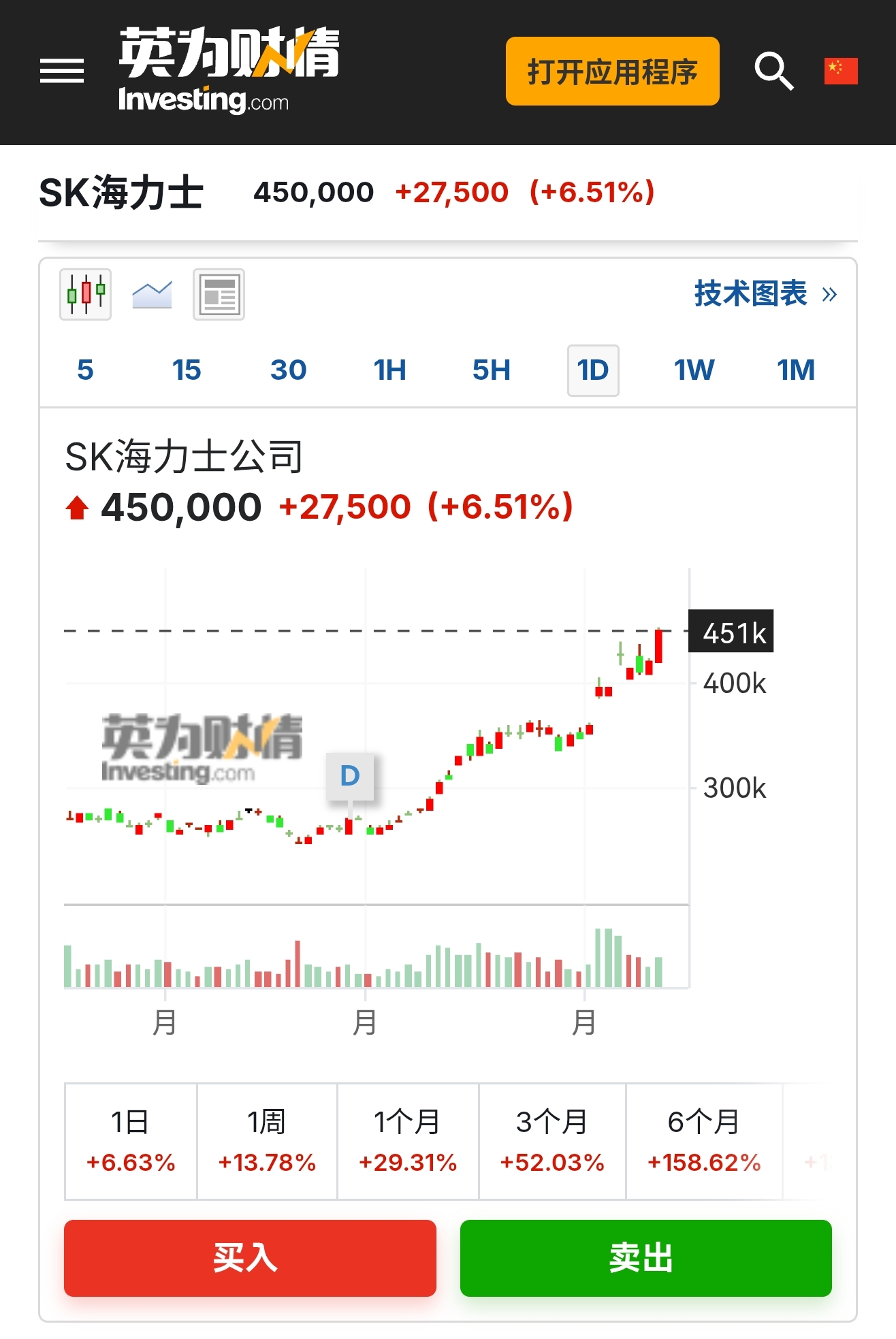This screenshot has width=896, height=1339.
Task: Select the 15 minute interval
Action: pos(187,370)
